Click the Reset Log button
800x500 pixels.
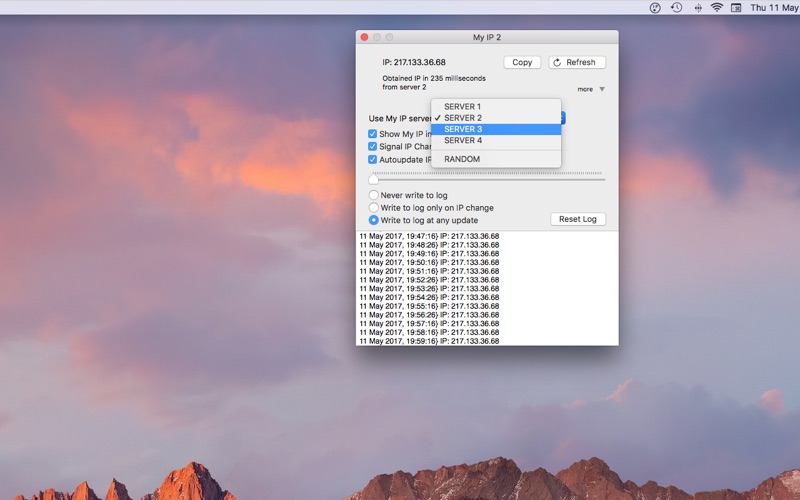tap(577, 219)
